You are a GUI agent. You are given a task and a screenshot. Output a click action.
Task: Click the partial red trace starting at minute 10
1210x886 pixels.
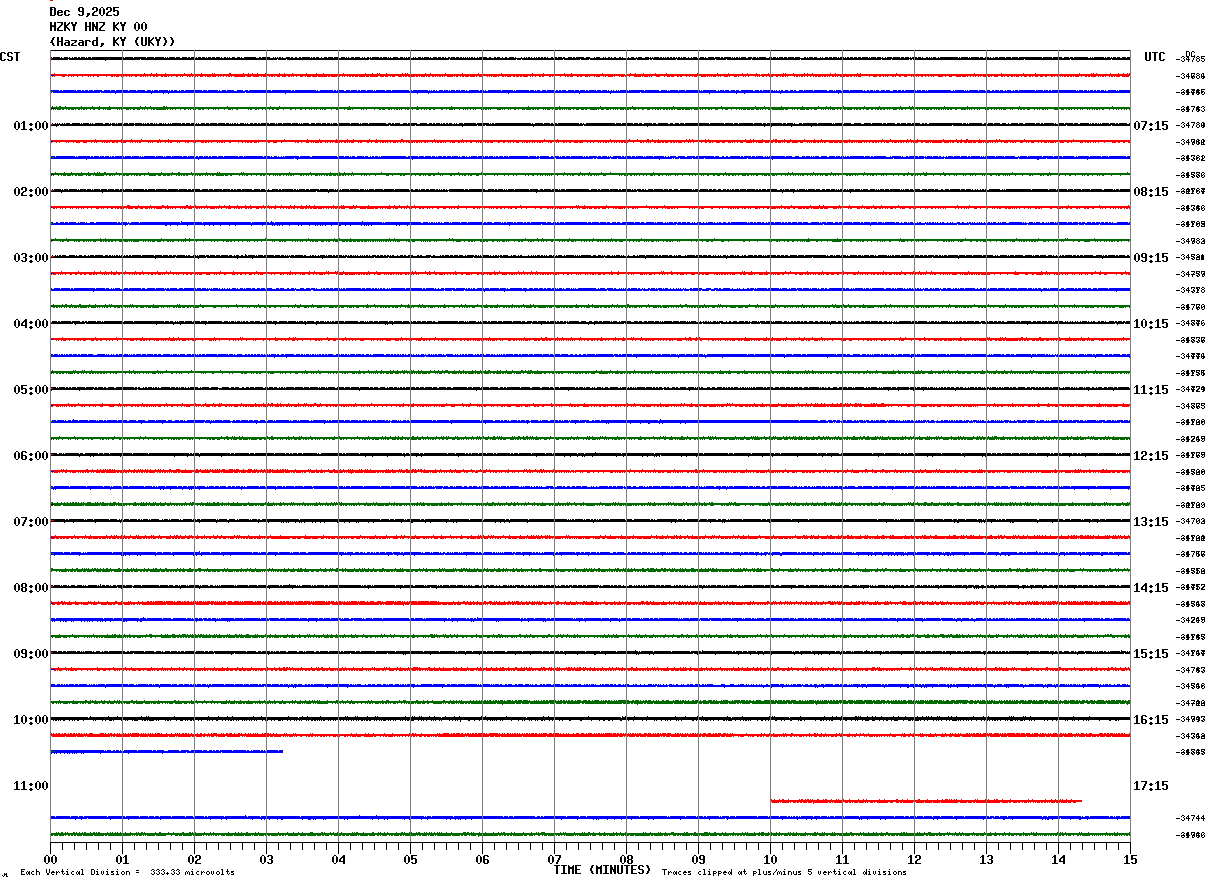pyautogui.click(x=926, y=801)
